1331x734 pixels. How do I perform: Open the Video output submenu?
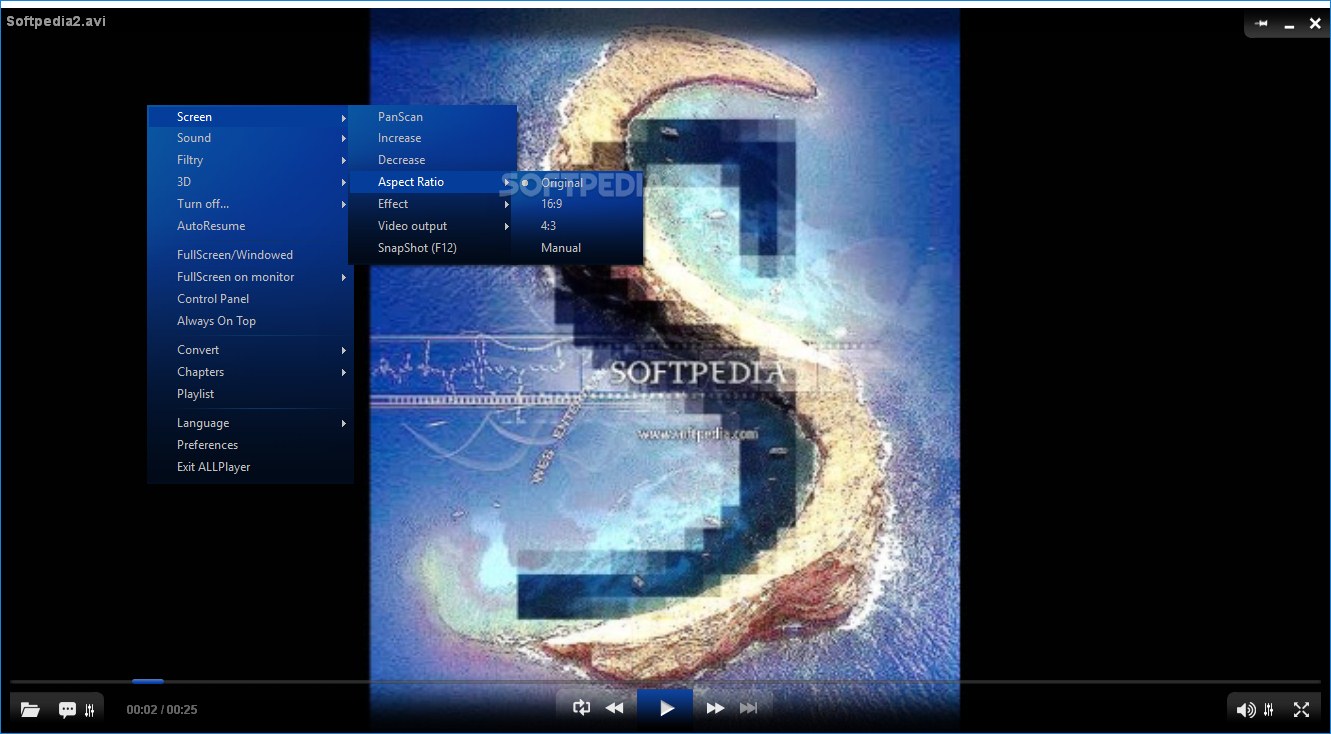432,226
